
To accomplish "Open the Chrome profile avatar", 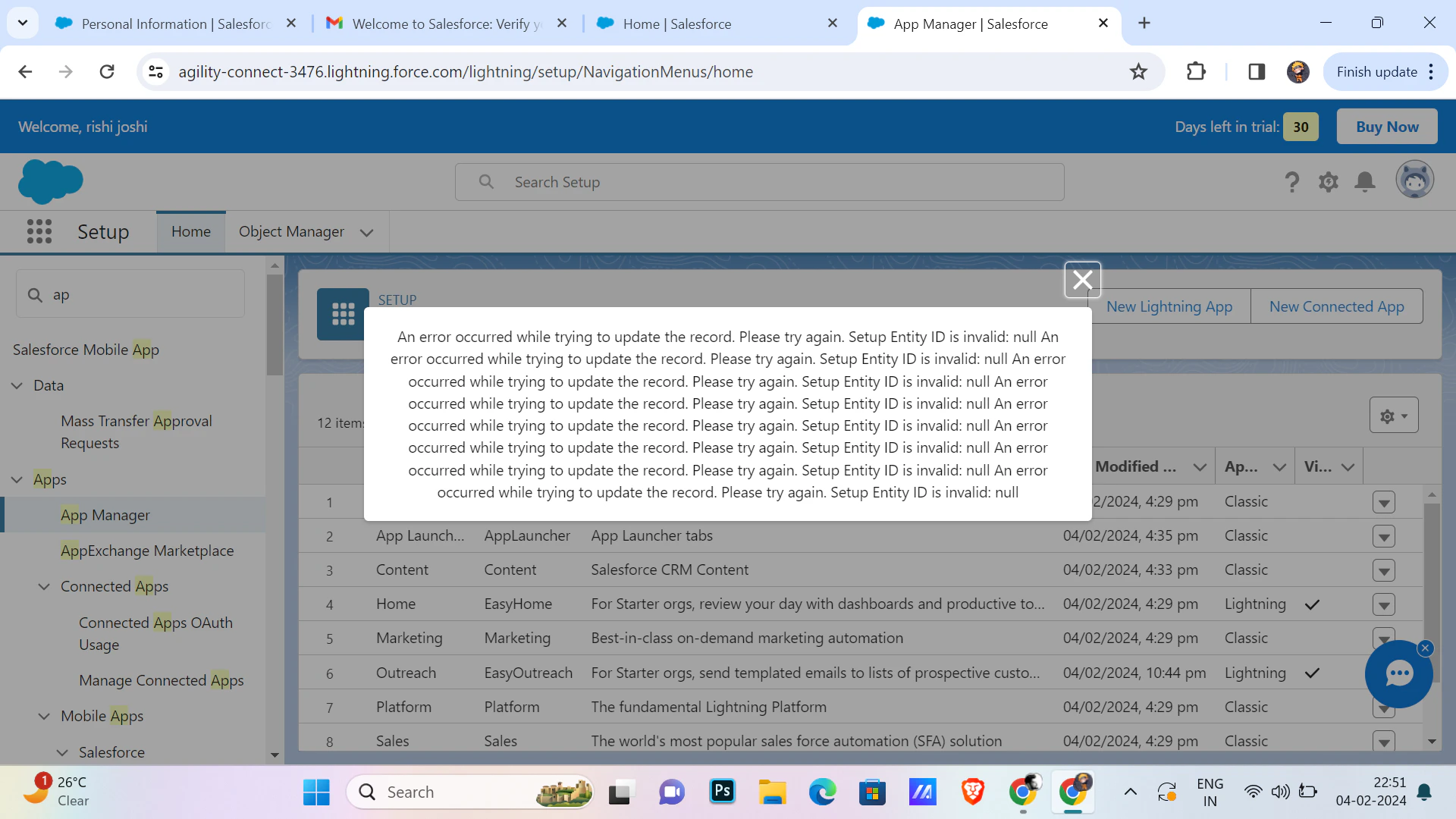I will click(x=1298, y=72).
